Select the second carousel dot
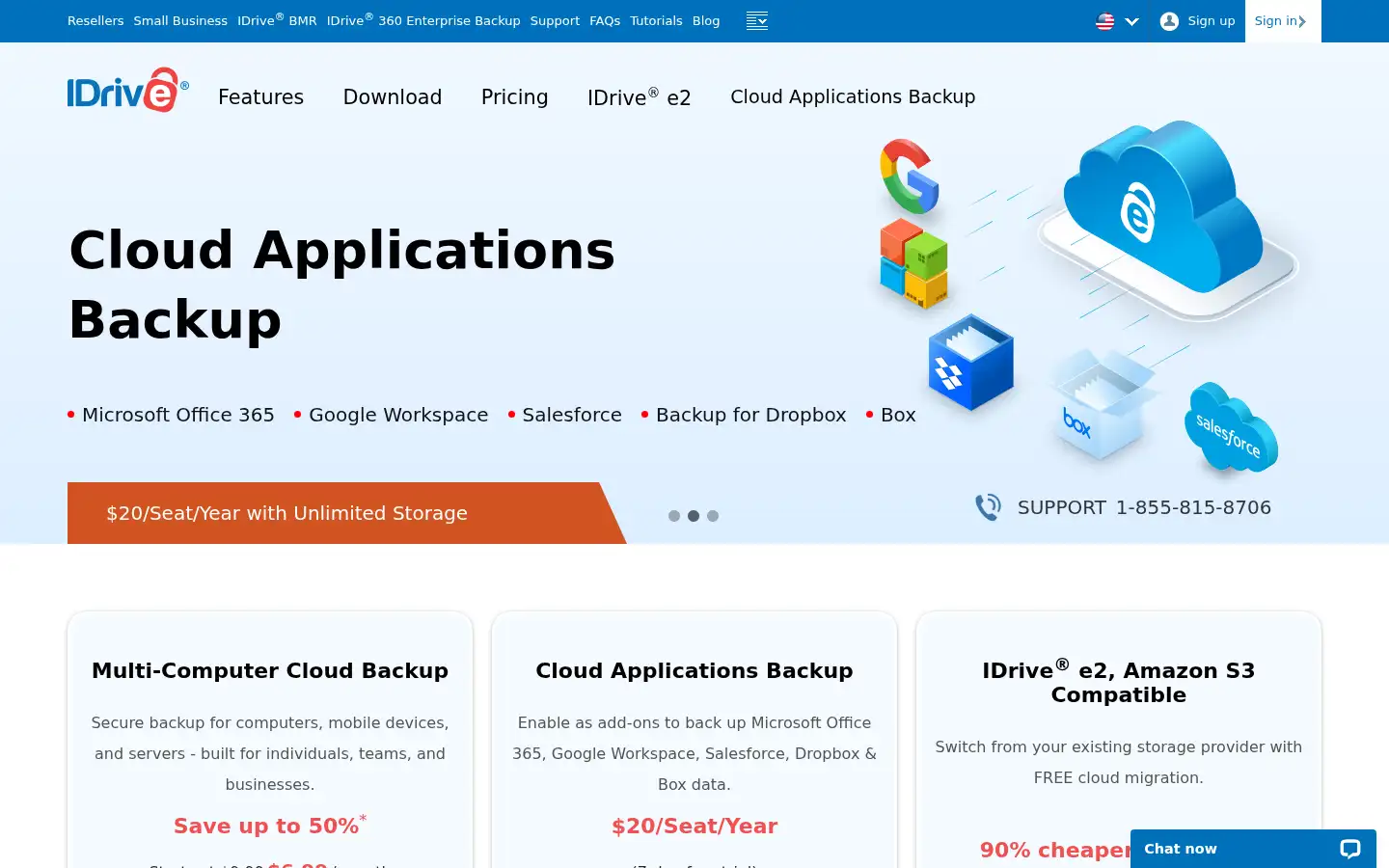Viewport: 1389px width, 868px height. (694, 516)
